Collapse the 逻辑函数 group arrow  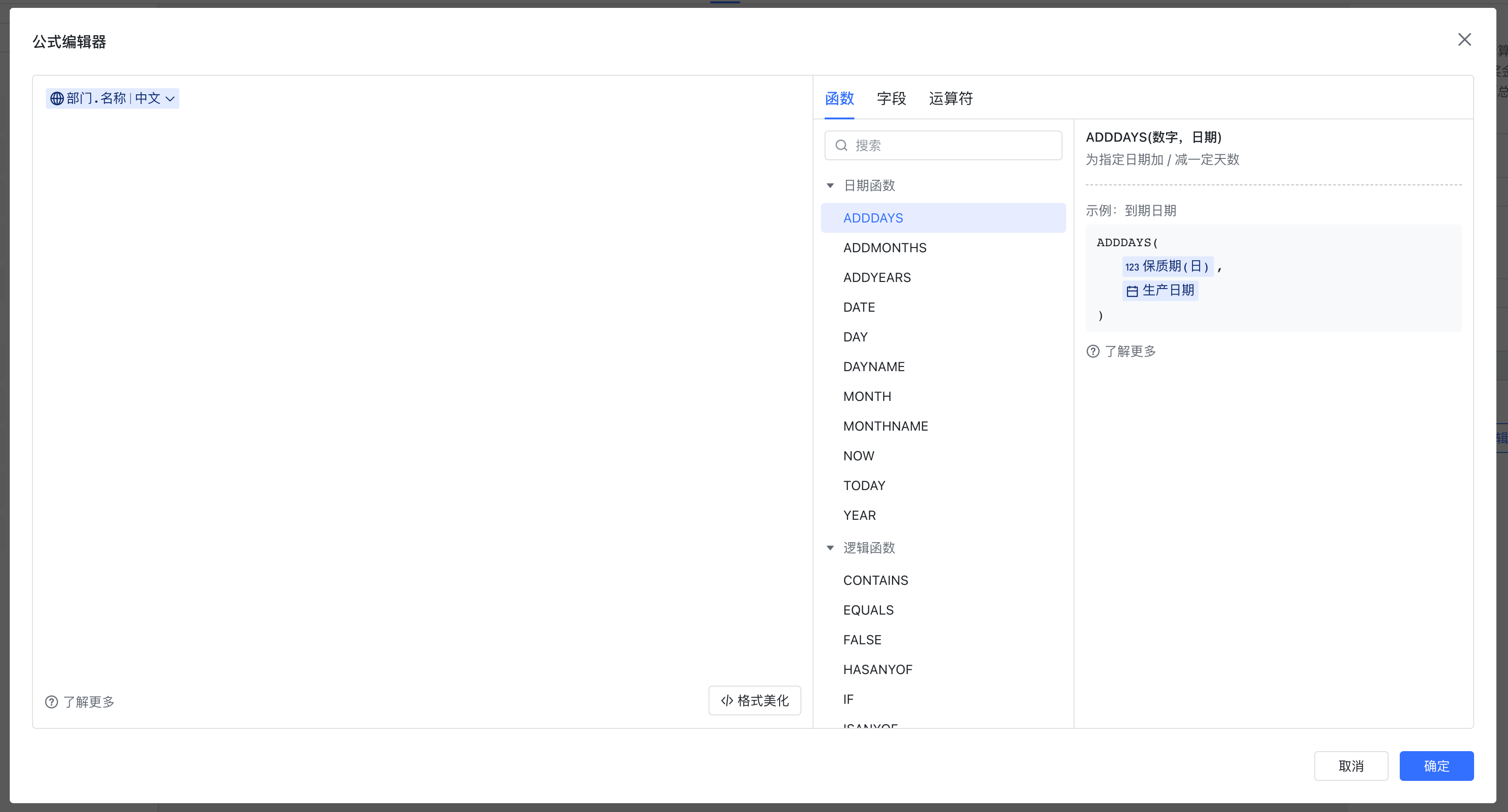830,548
